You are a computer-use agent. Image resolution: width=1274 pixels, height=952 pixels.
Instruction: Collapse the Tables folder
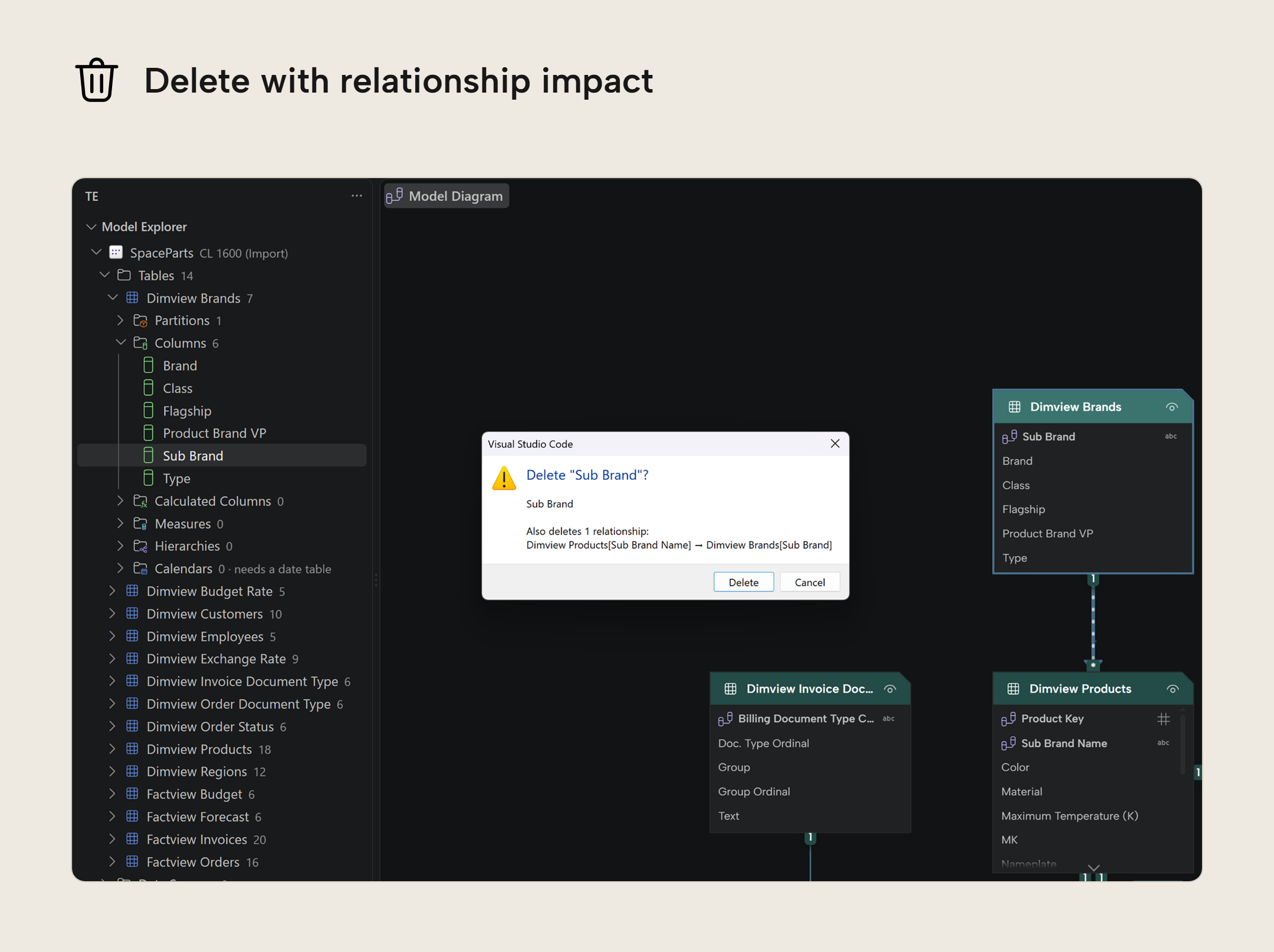[104, 275]
